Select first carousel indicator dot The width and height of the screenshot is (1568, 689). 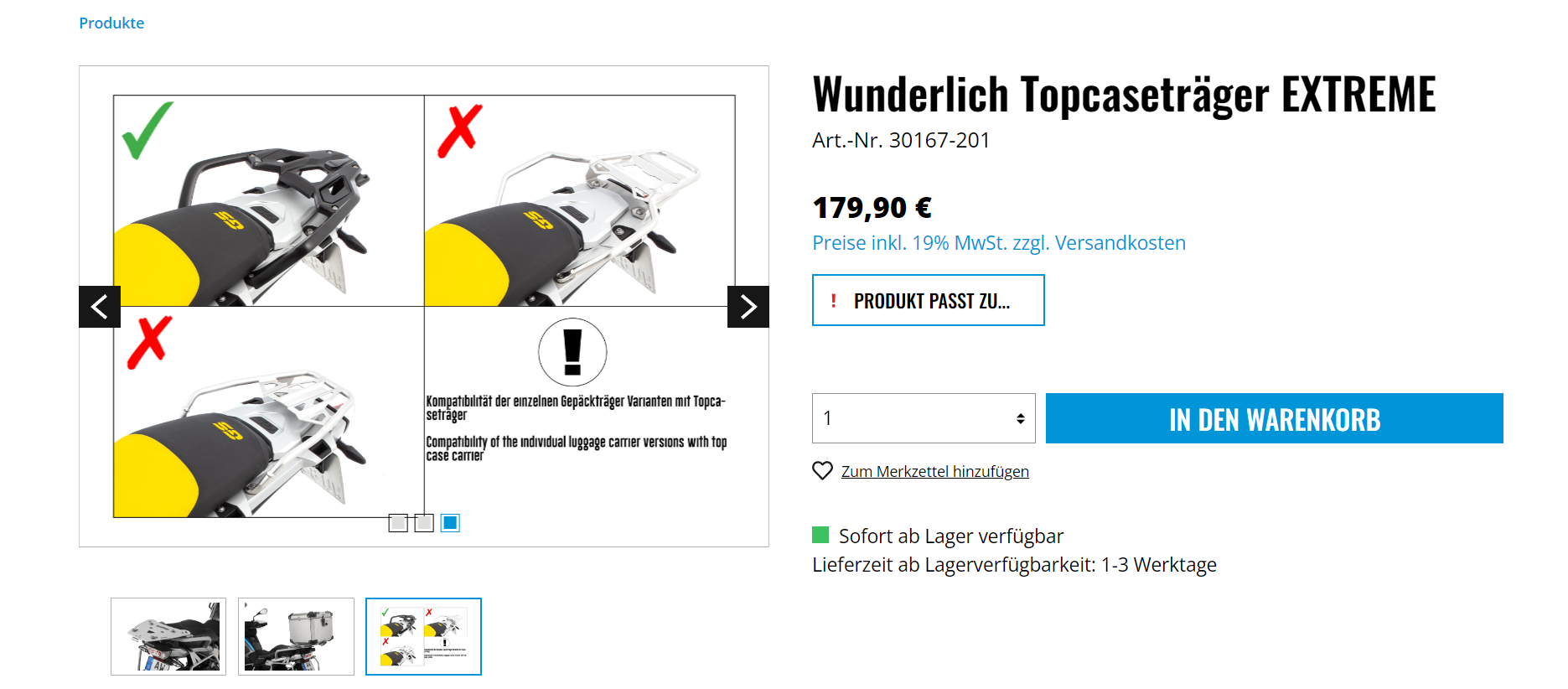point(398,523)
